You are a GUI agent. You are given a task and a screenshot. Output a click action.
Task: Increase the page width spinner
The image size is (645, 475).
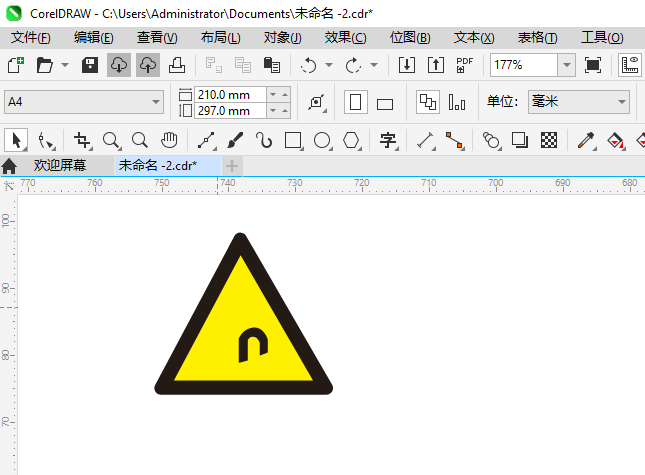coord(285,95)
